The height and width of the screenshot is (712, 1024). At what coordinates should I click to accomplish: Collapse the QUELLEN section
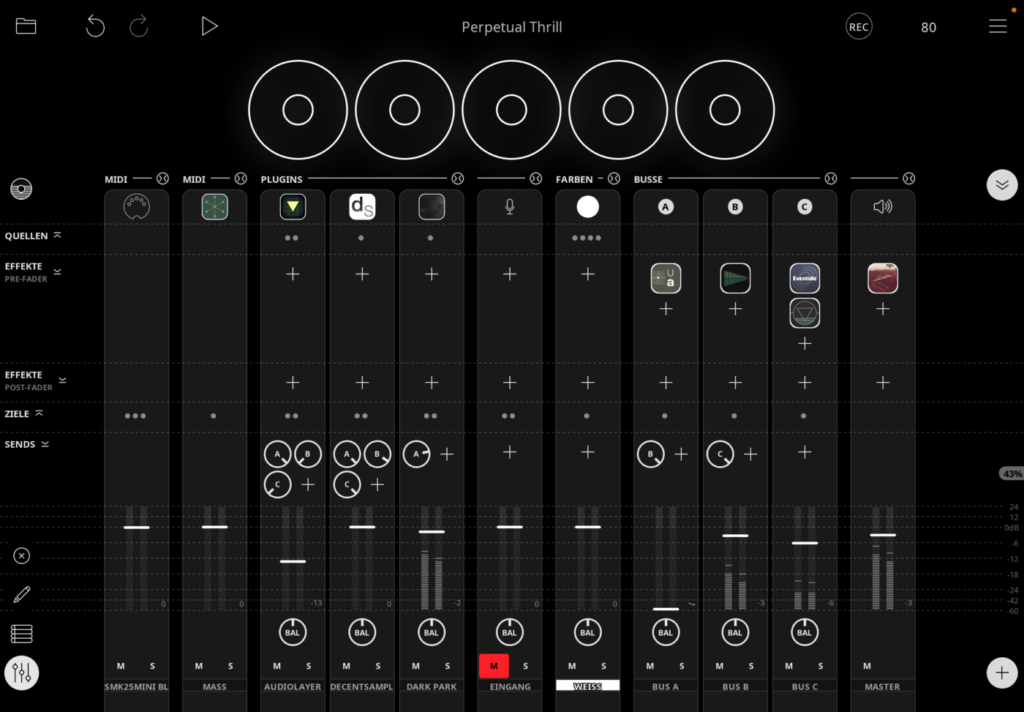click(57, 235)
